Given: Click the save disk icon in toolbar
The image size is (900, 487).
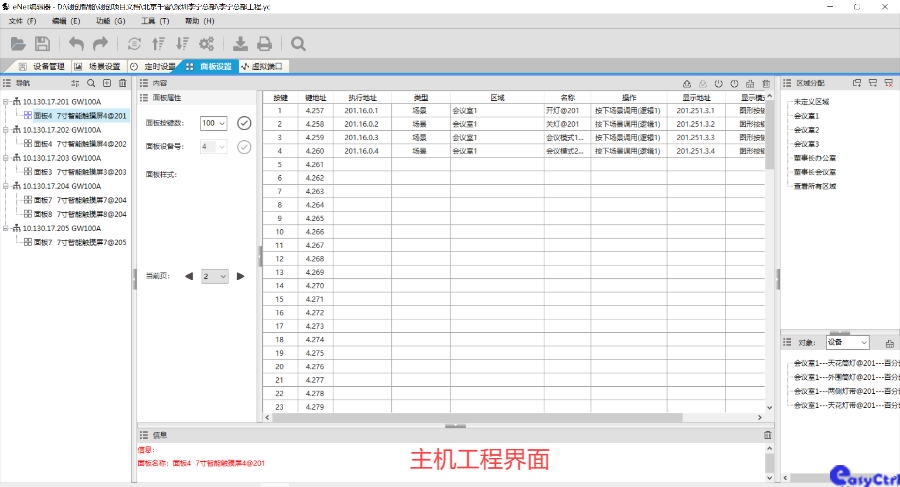Looking at the screenshot, I should tap(42, 43).
